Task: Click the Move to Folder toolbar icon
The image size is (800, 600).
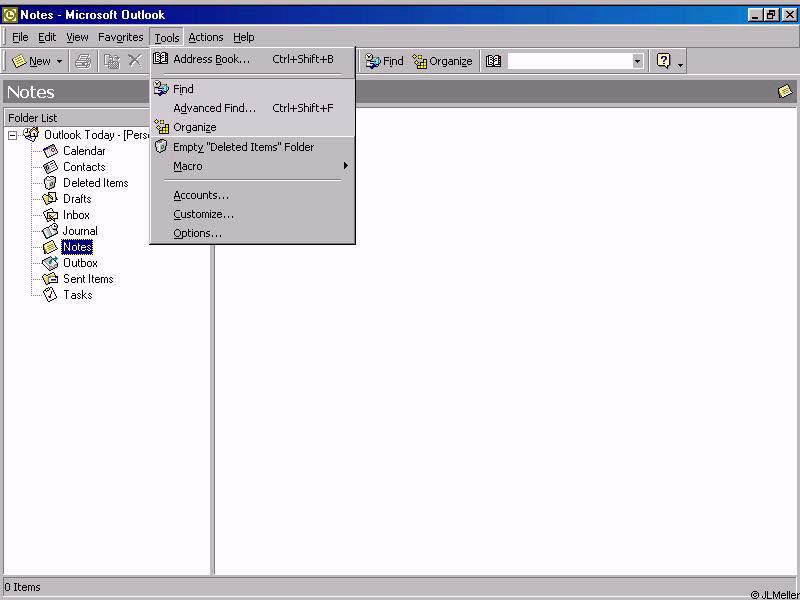Action: click(x=112, y=61)
